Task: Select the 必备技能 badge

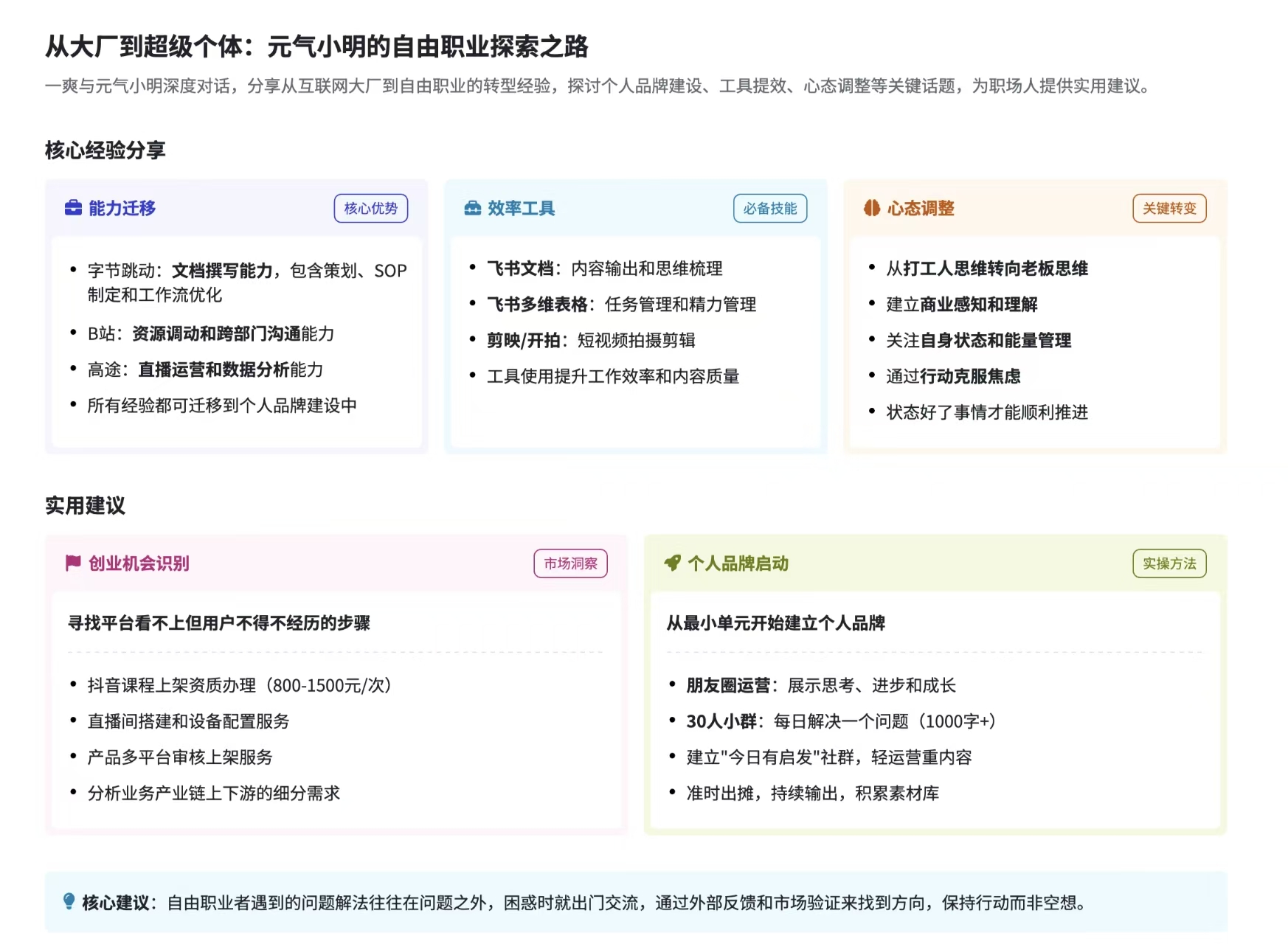Action: pyautogui.click(x=769, y=208)
